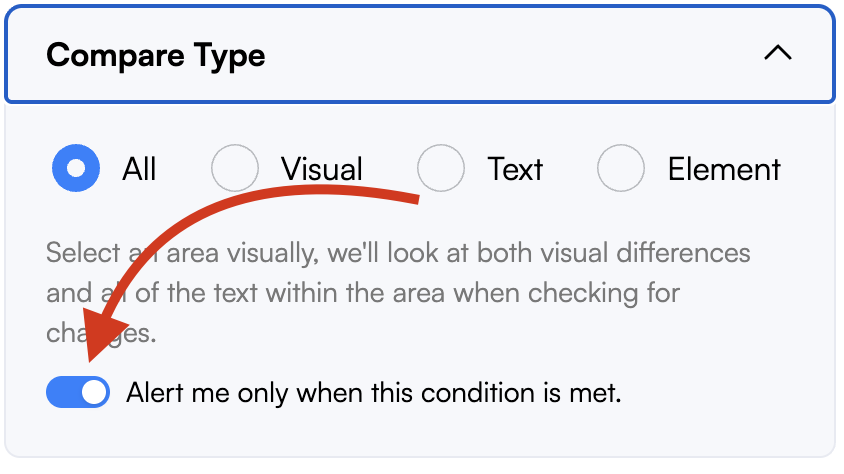Click "Alert me only when this condition is met" label
This screenshot has width=844, height=474.
click(x=374, y=393)
